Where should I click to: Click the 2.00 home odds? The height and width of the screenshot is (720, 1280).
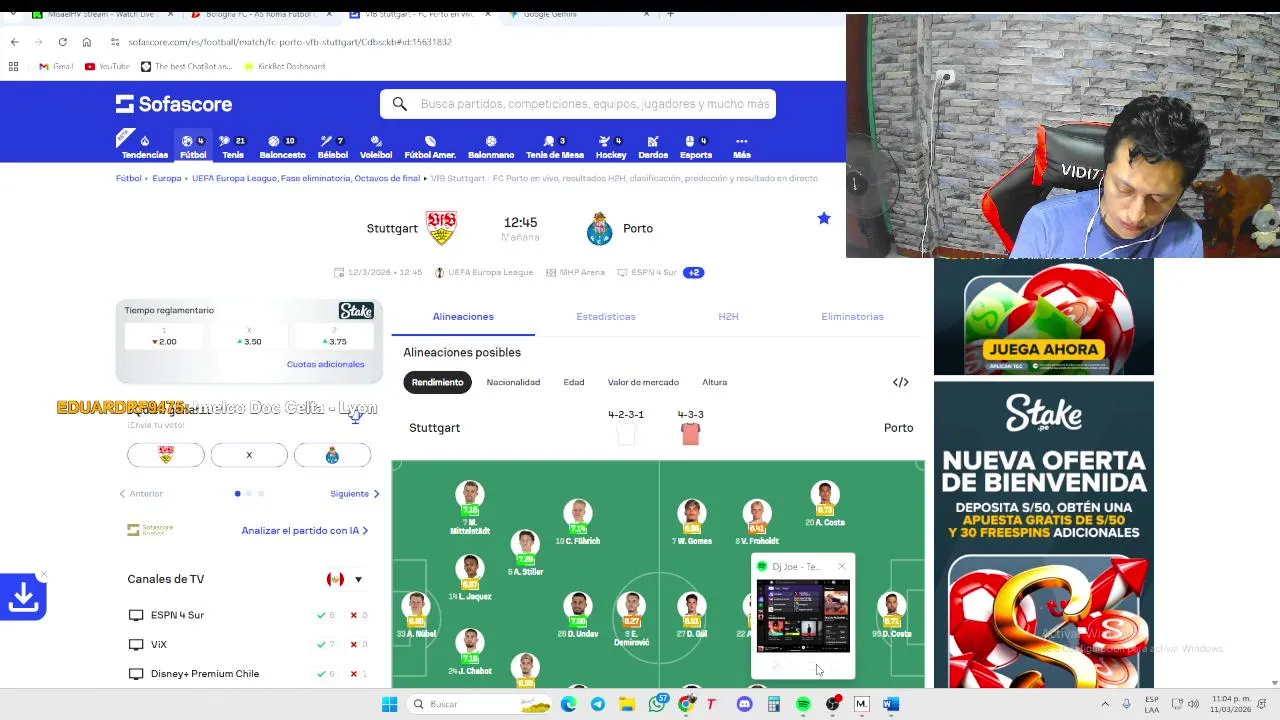164,337
